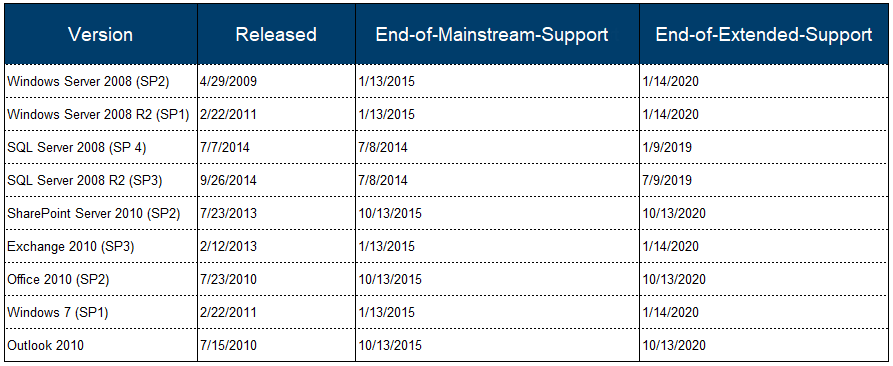893x366 pixels.
Task: Select the Windows Server 2008 R2 (SP1) row
Action: click(446, 114)
